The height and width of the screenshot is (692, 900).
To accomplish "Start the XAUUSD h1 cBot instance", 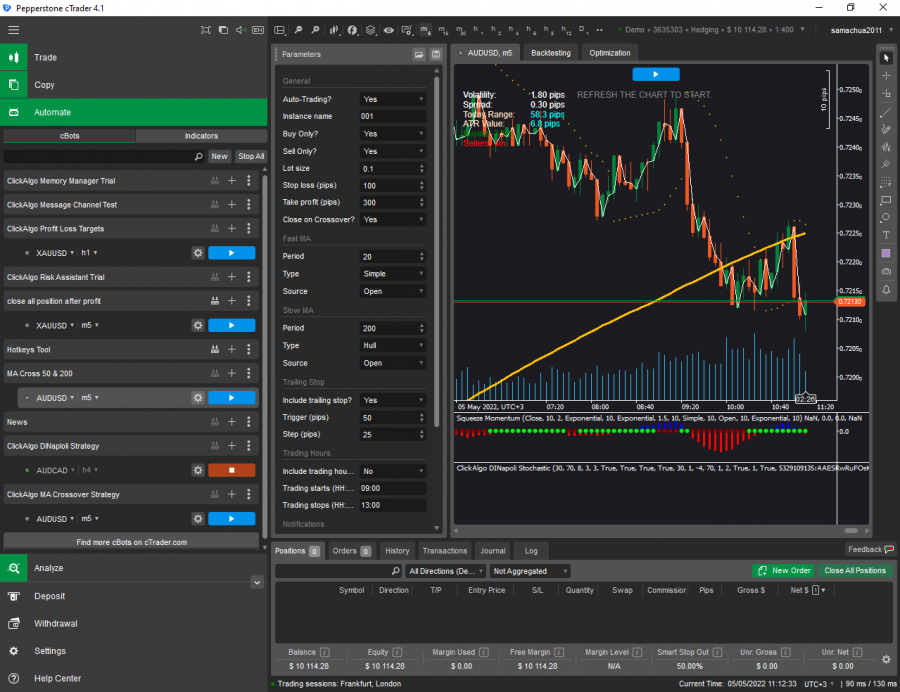I will click(231, 253).
